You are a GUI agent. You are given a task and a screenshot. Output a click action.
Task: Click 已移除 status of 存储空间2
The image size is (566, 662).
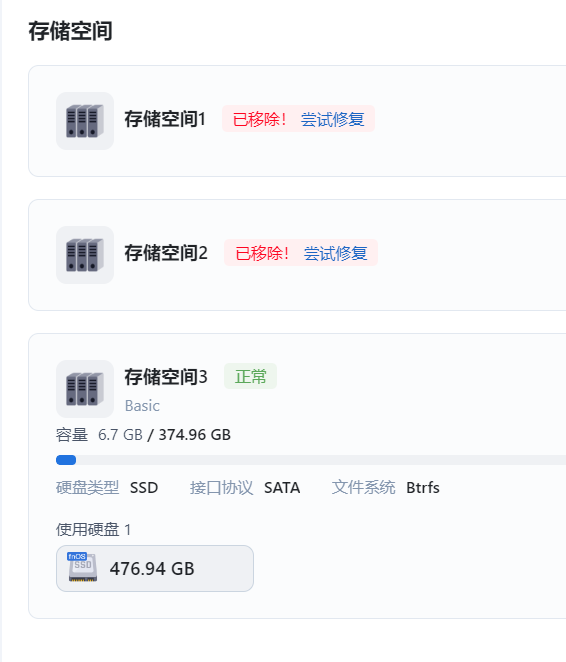262,253
